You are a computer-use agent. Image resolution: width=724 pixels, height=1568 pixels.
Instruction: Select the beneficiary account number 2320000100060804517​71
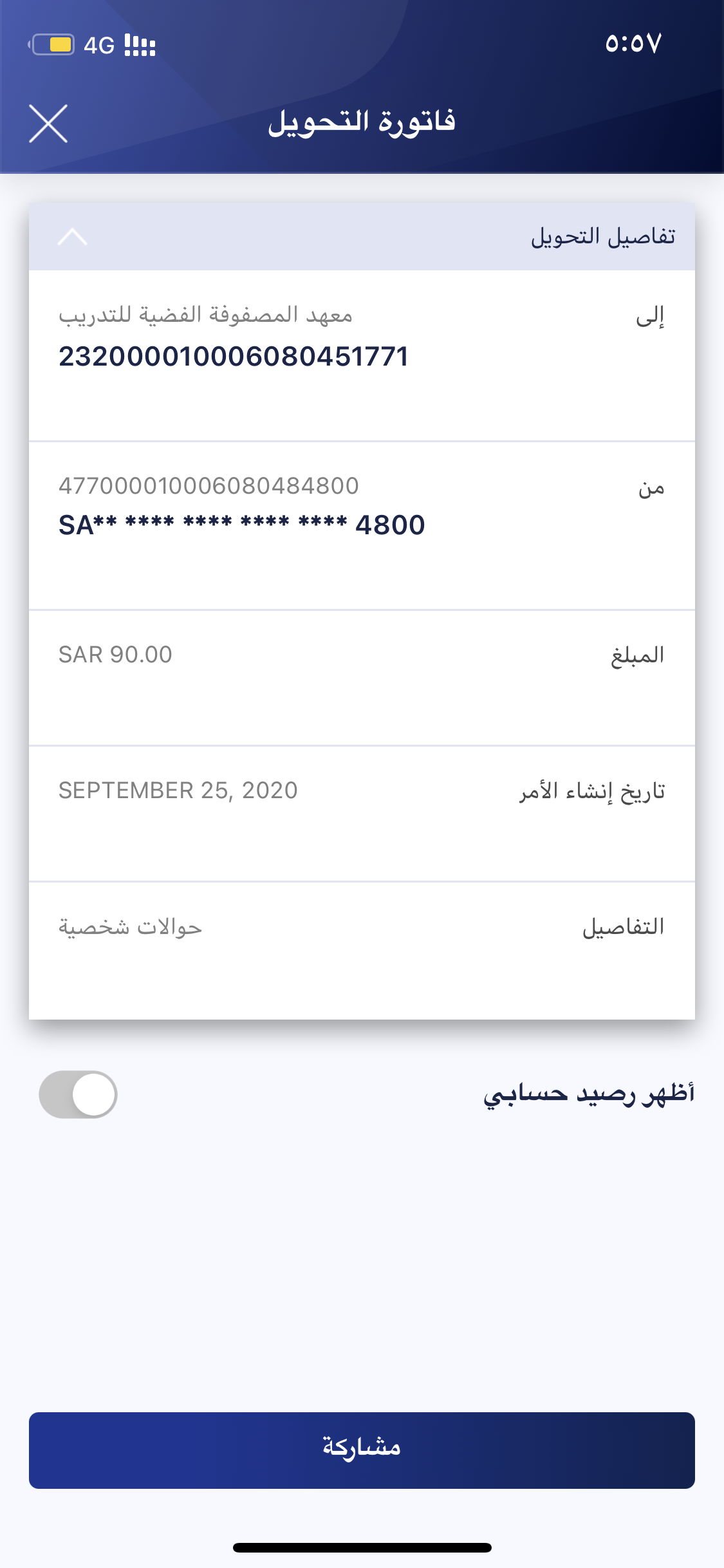click(x=234, y=357)
